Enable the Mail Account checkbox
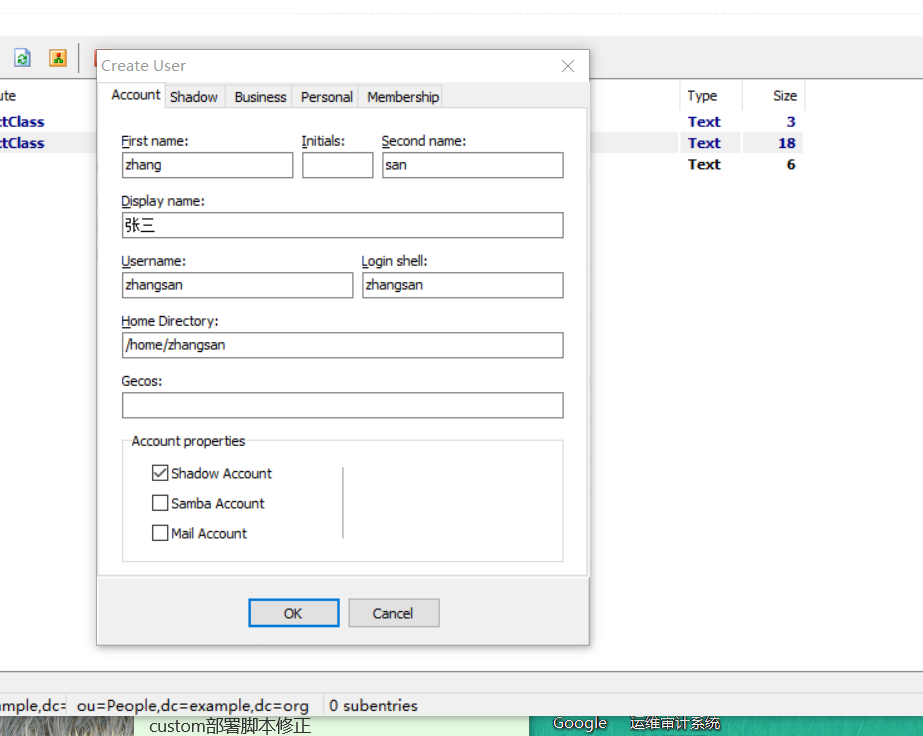 (x=160, y=533)
